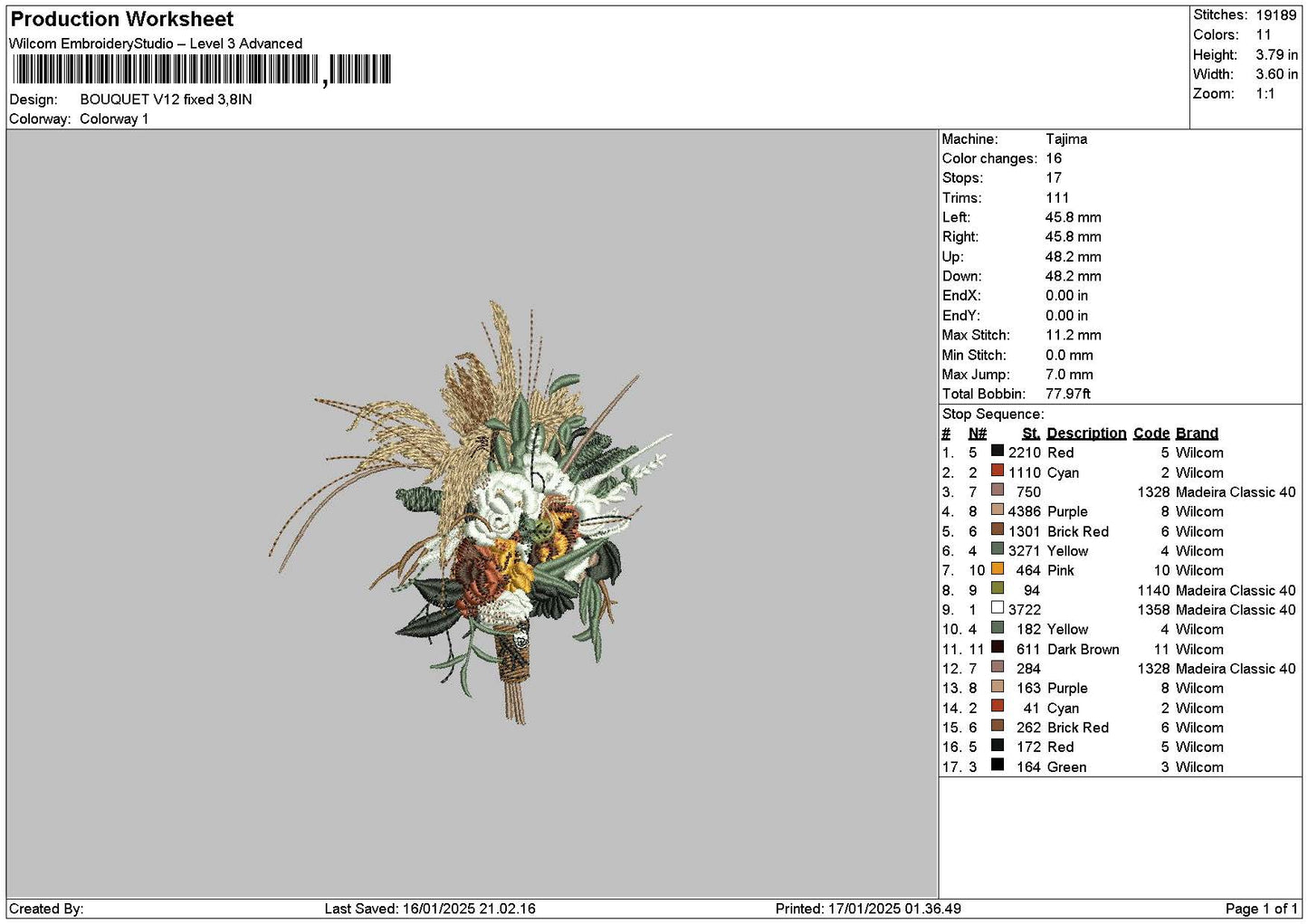This screenshot has width=1308, height=924.
Task: Click the Machine value 'Tajima'
Action: [x=1066, y=139]
